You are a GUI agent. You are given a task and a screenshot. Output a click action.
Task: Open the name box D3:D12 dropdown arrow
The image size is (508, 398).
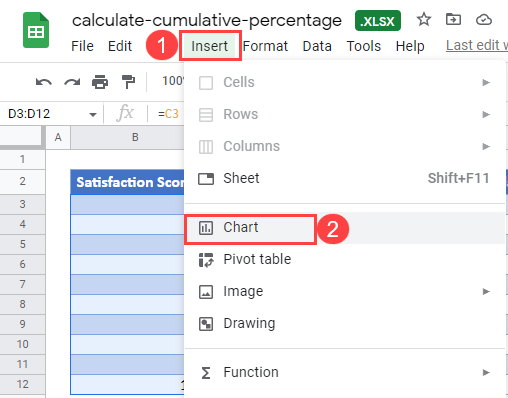click(93, 115)
